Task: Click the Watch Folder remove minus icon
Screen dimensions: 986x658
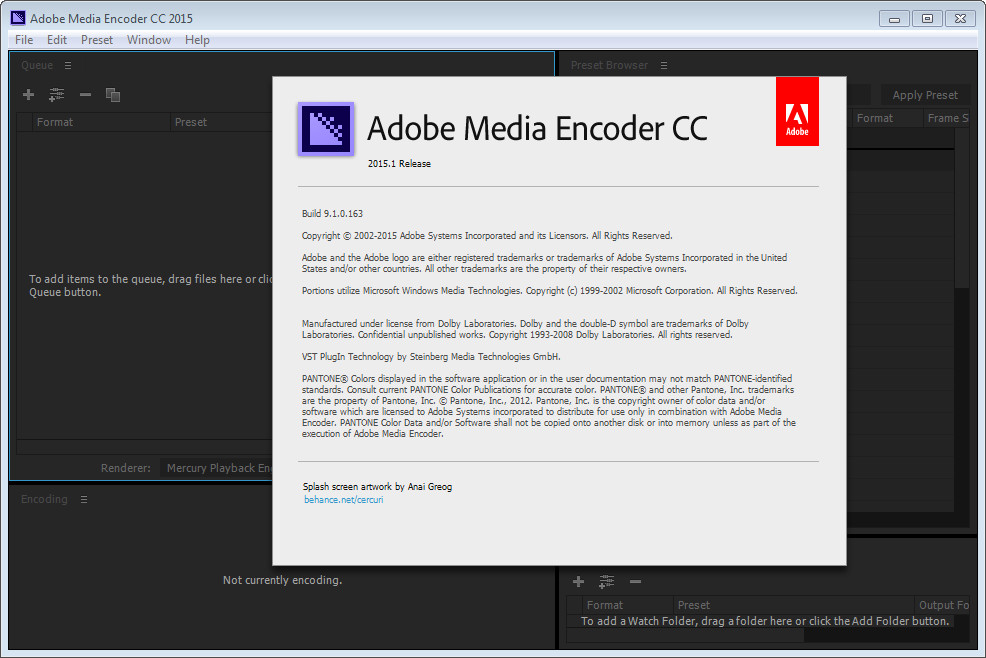Action: [635, 581]
